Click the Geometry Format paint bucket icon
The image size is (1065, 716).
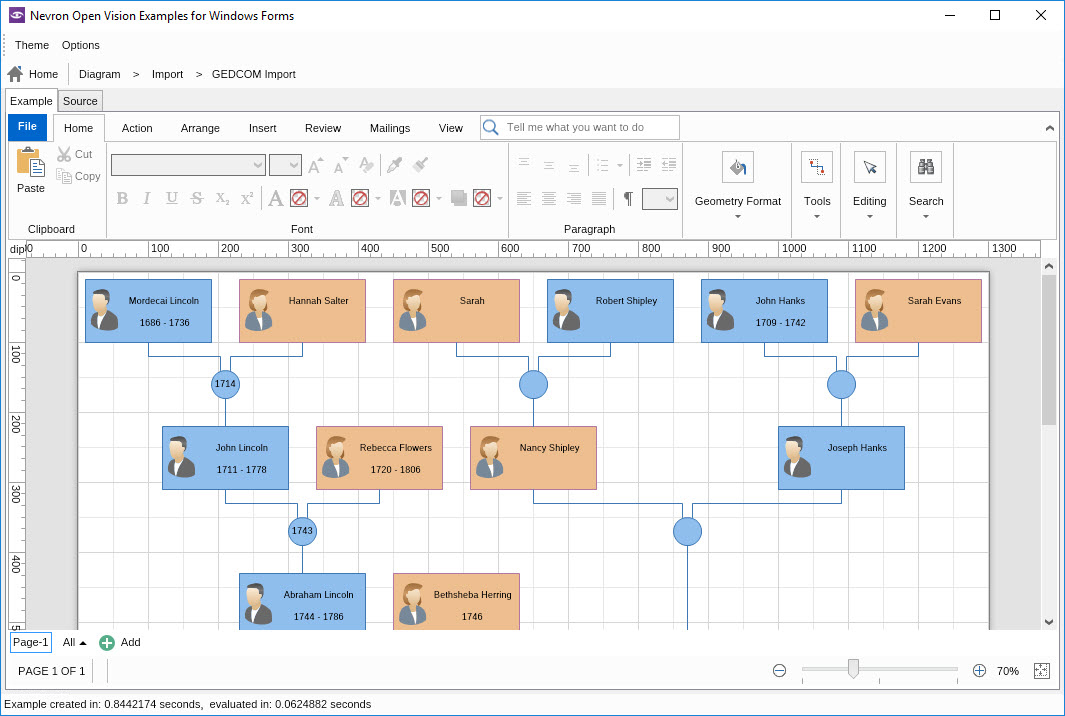click(x=737, y=167)
